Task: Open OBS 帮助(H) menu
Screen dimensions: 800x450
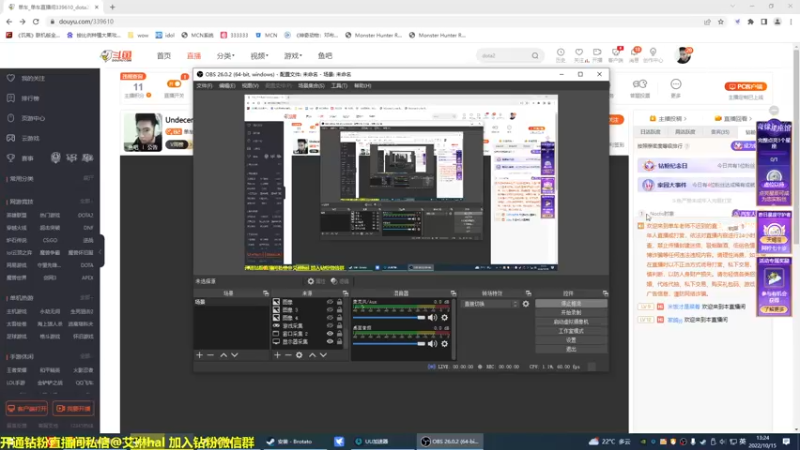Action: (x=363, y=86)
